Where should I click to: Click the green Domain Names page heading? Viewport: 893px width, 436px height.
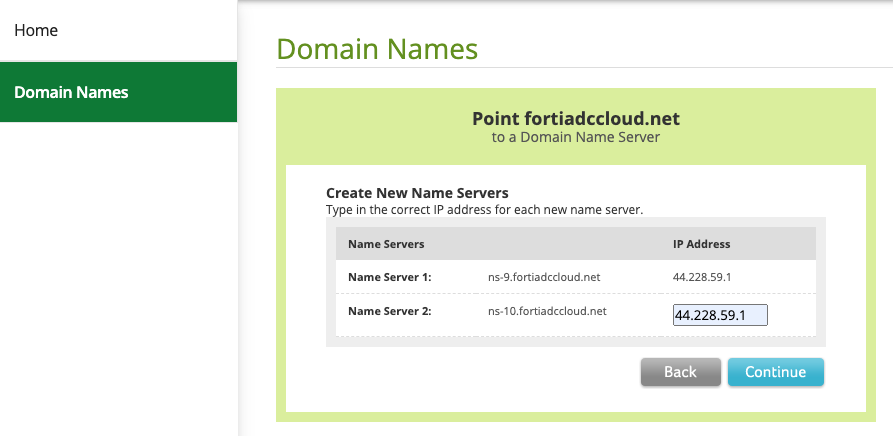point(377,49)
